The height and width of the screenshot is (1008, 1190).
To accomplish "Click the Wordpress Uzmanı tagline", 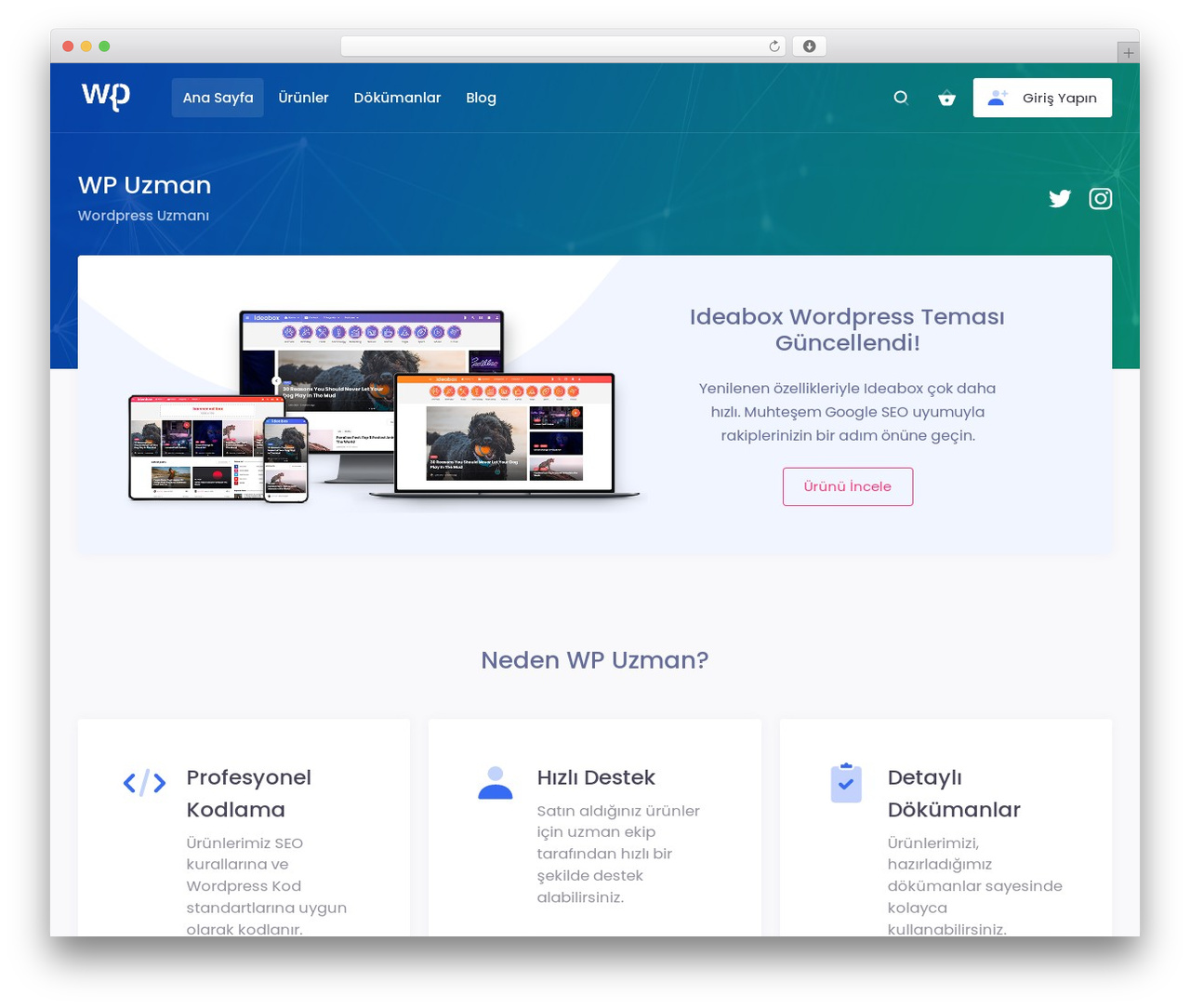I will [x=143, y=215].
